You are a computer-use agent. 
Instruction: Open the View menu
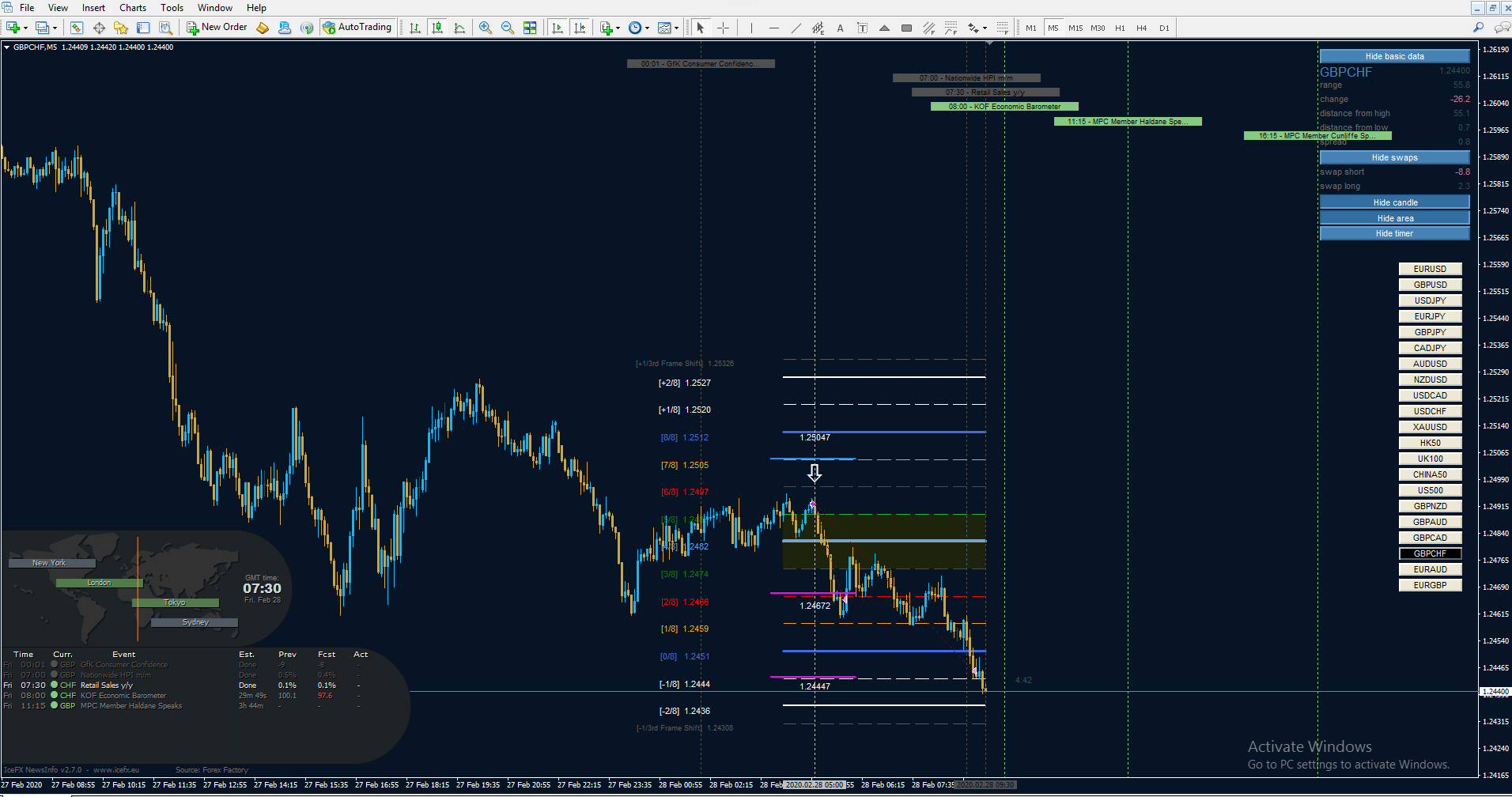[58, 8]
